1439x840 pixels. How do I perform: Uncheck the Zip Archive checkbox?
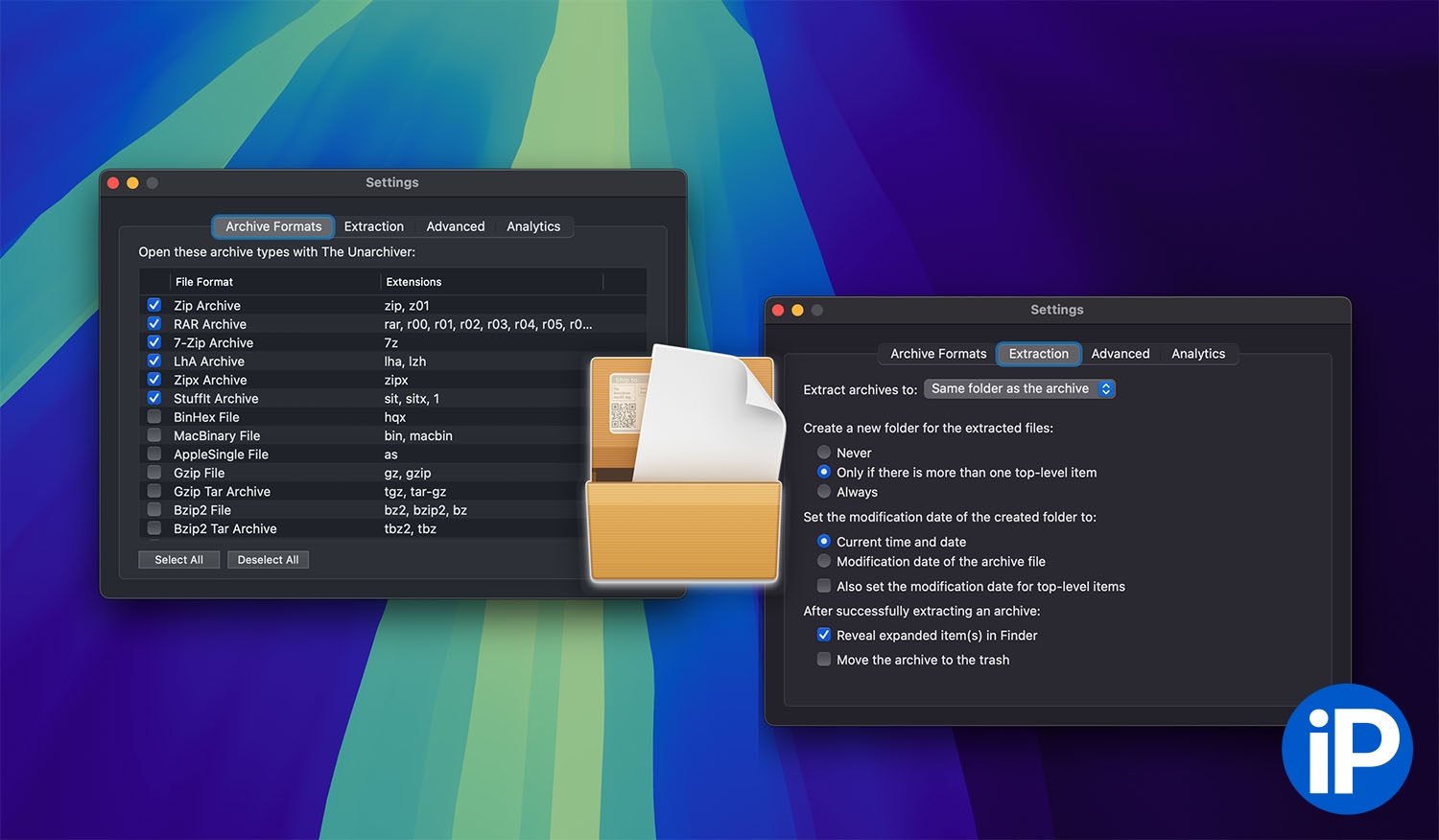click(x=153, y=305)
